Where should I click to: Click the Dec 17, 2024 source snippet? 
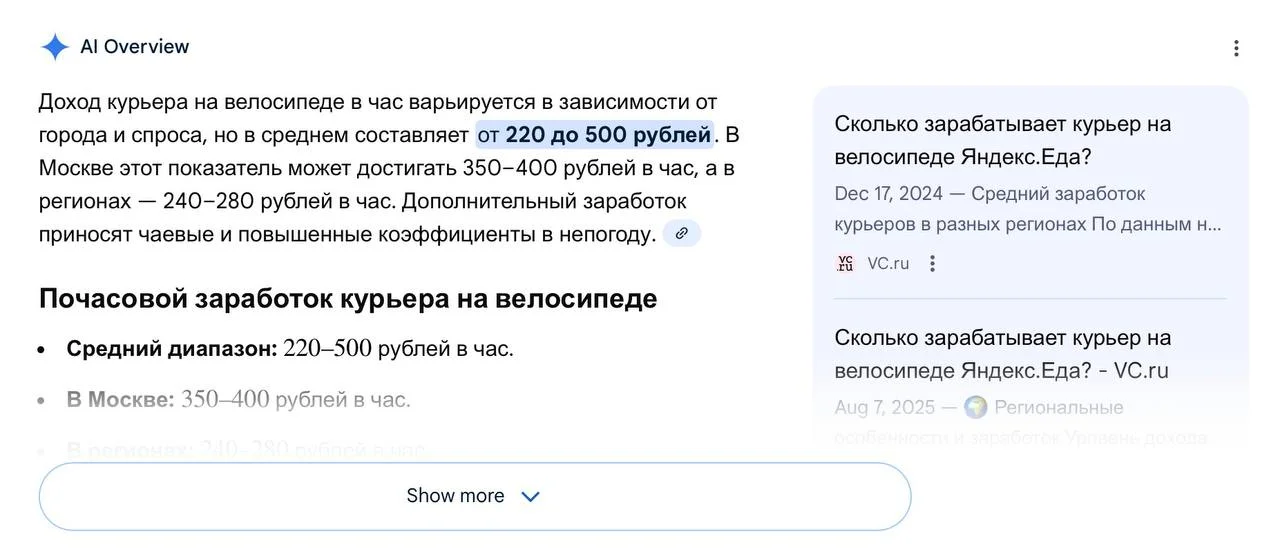(1028, 209)
